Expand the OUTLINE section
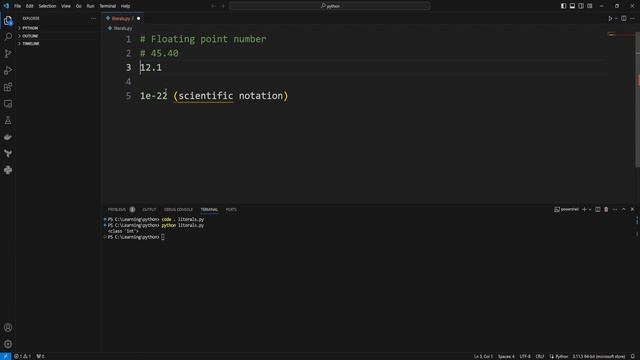The width and height of the screenshot is (640, 360). (29, 36)
